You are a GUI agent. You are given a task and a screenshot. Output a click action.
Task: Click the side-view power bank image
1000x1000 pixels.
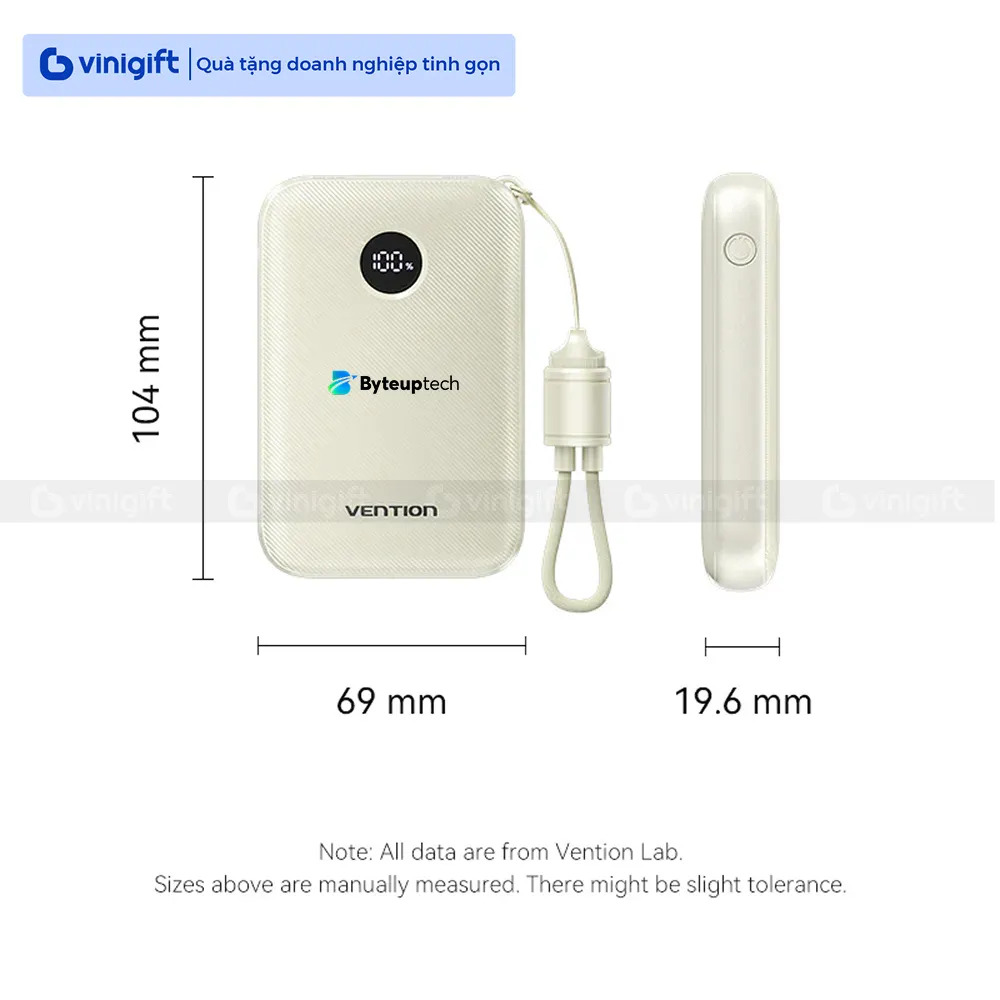[x=740, y=381]
